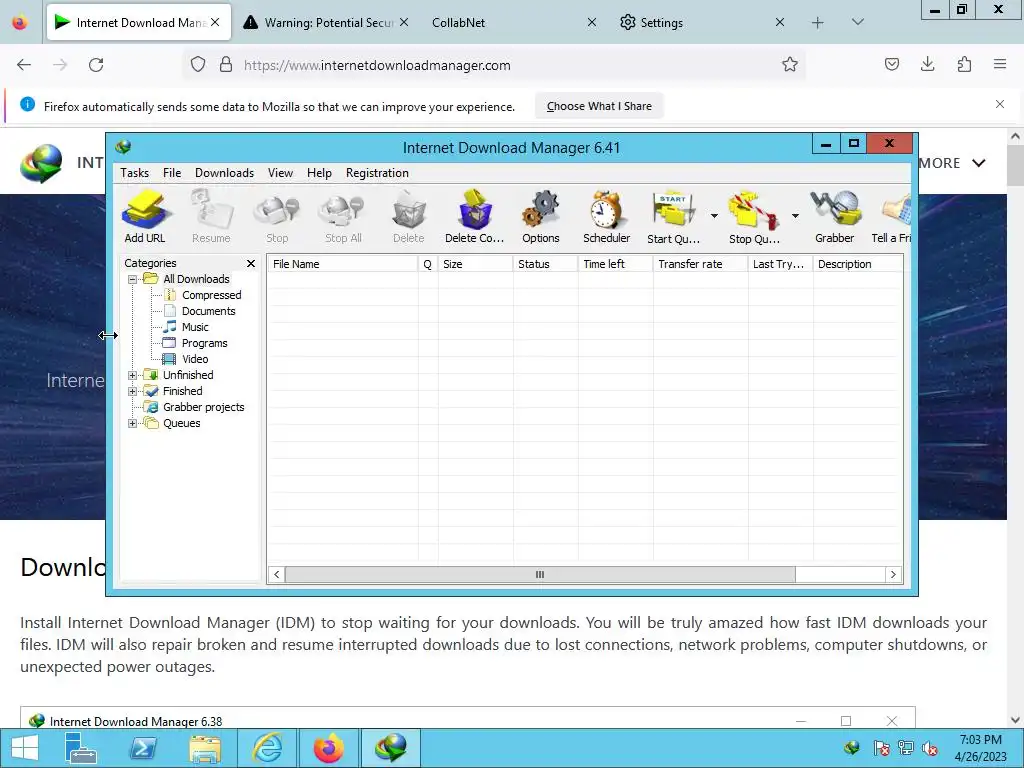This screenshot has height=768, width=1024.
Task: Open PowerShell from the taskbar
Action: (143, 748)
